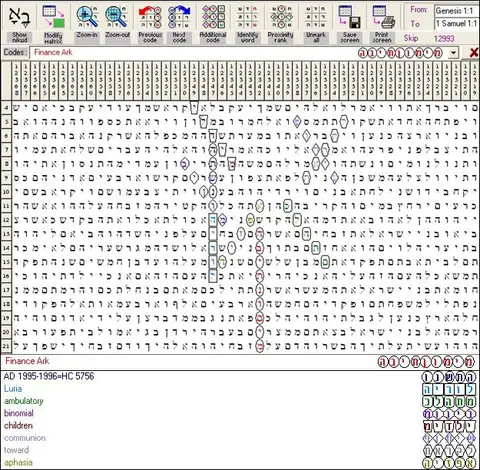Select the aphasia term in list
The height and width of the screenshot is (470, 480).
click(x=18, y=463)
